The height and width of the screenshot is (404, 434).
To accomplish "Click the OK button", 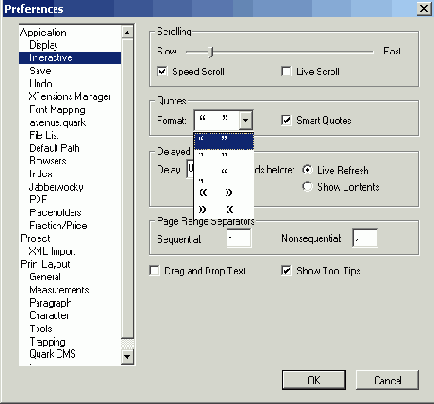I will point(314,380).
